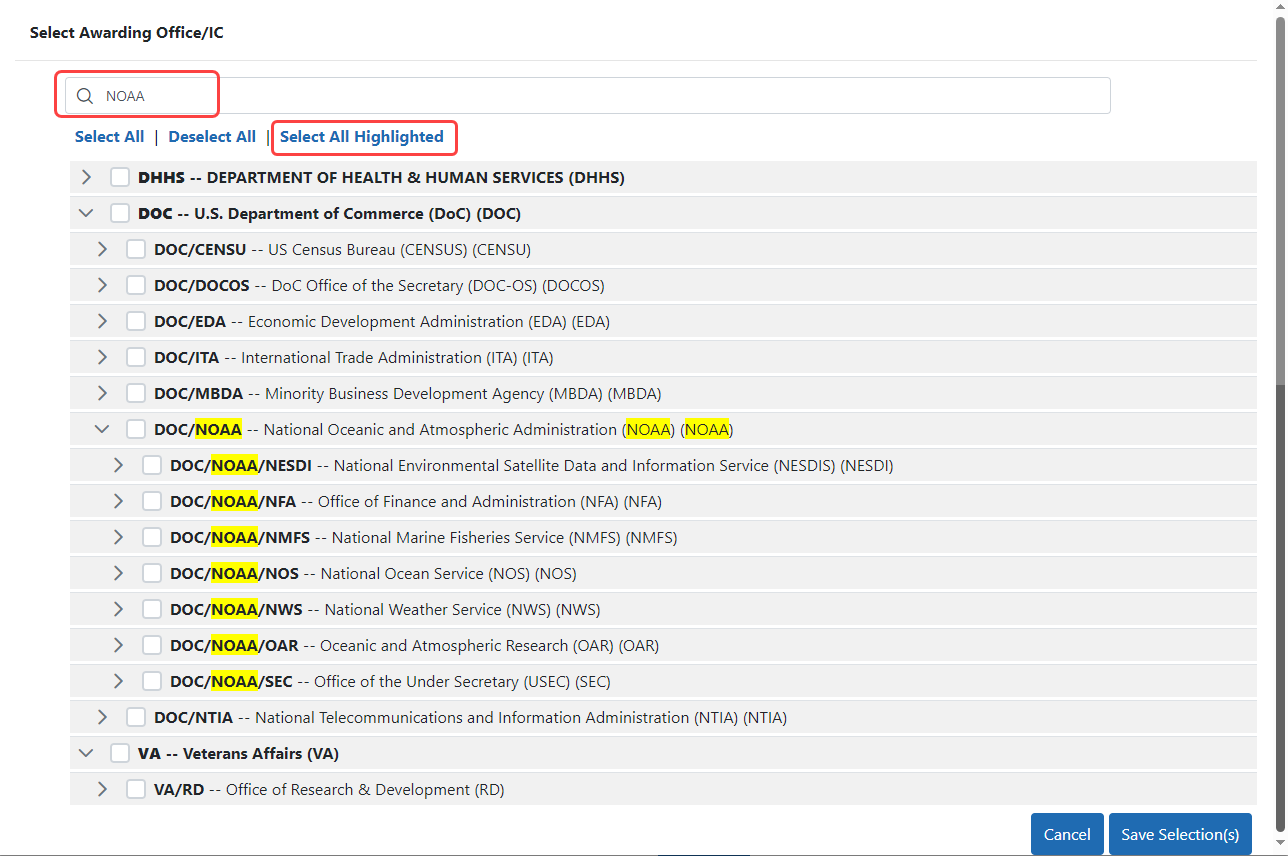Check the DOC/NOAA/OAR checkbox
Viewport: 1288px width, 856px height.
(x=152, y=645)
